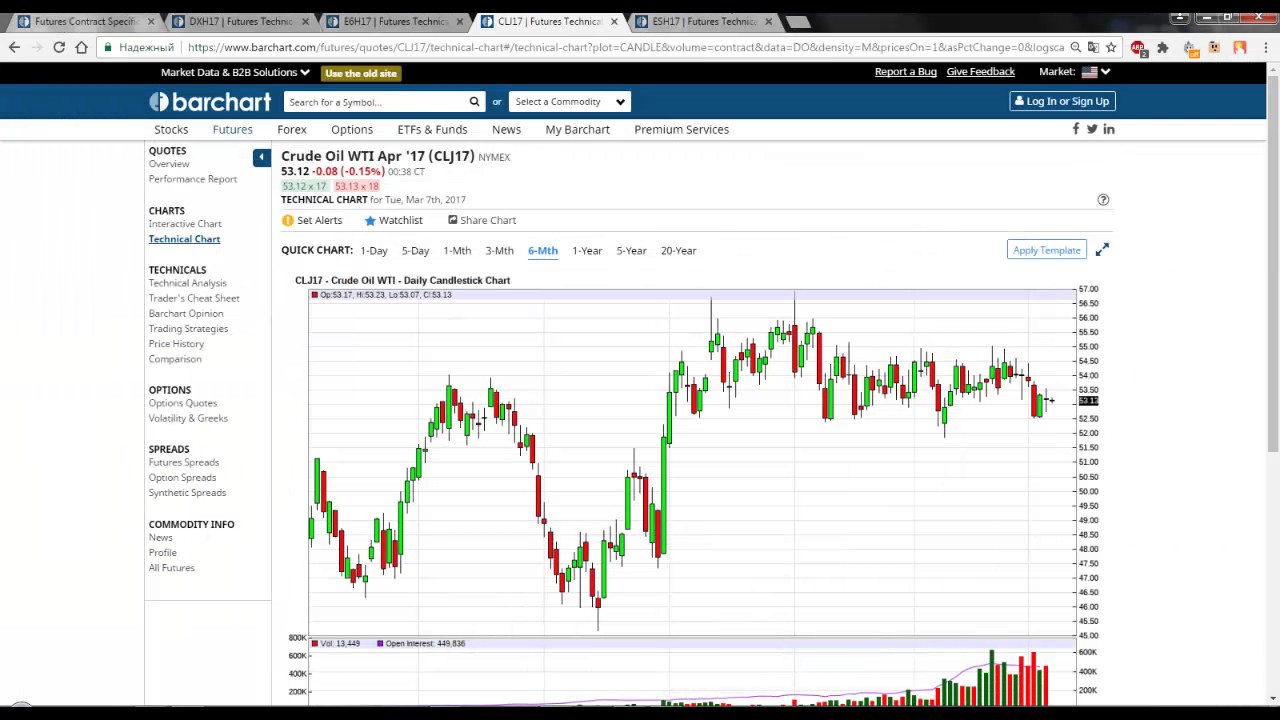Add to Watchlist star icon

point(370,220)
